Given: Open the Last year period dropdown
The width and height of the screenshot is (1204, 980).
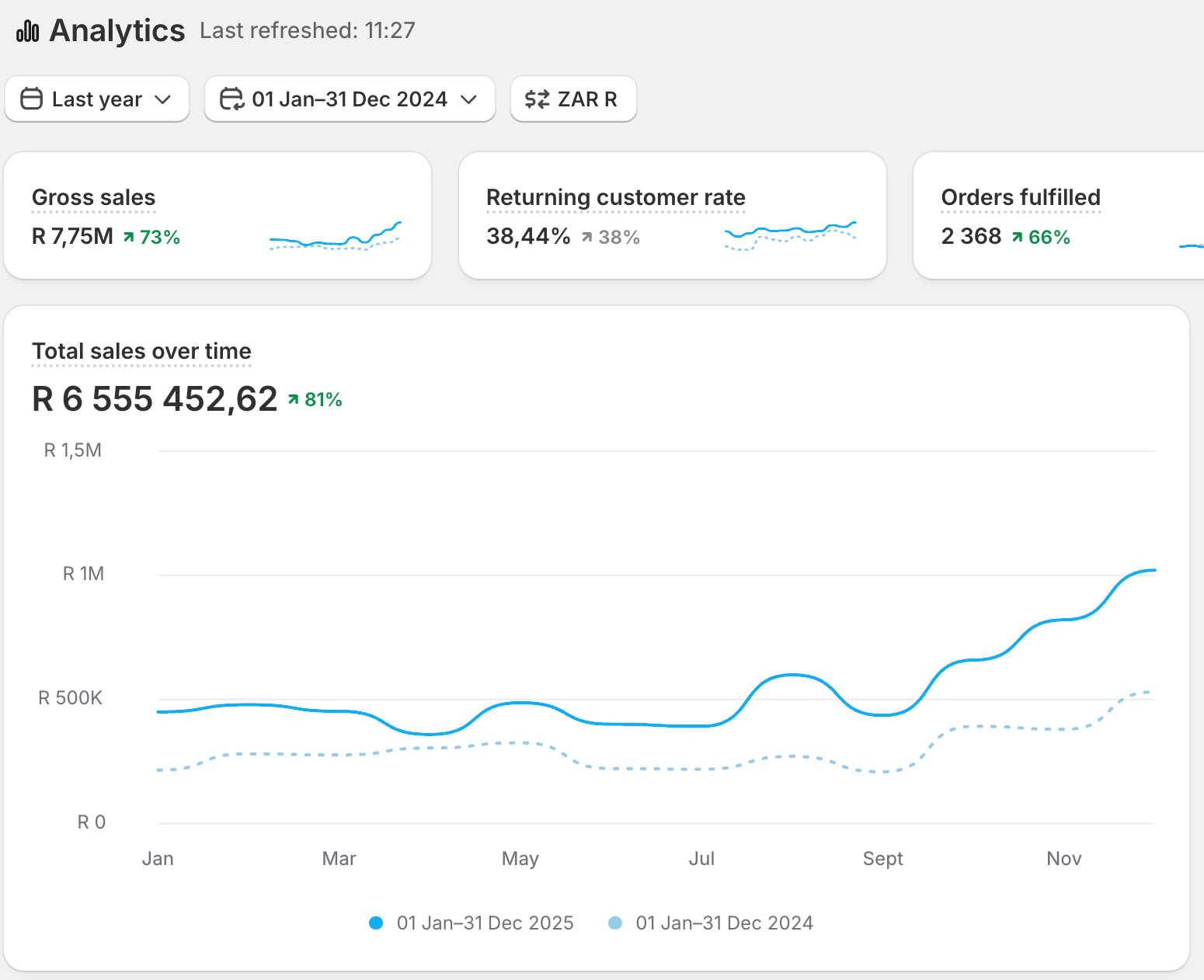Looking at the screenshot, I should pos(97,99).
